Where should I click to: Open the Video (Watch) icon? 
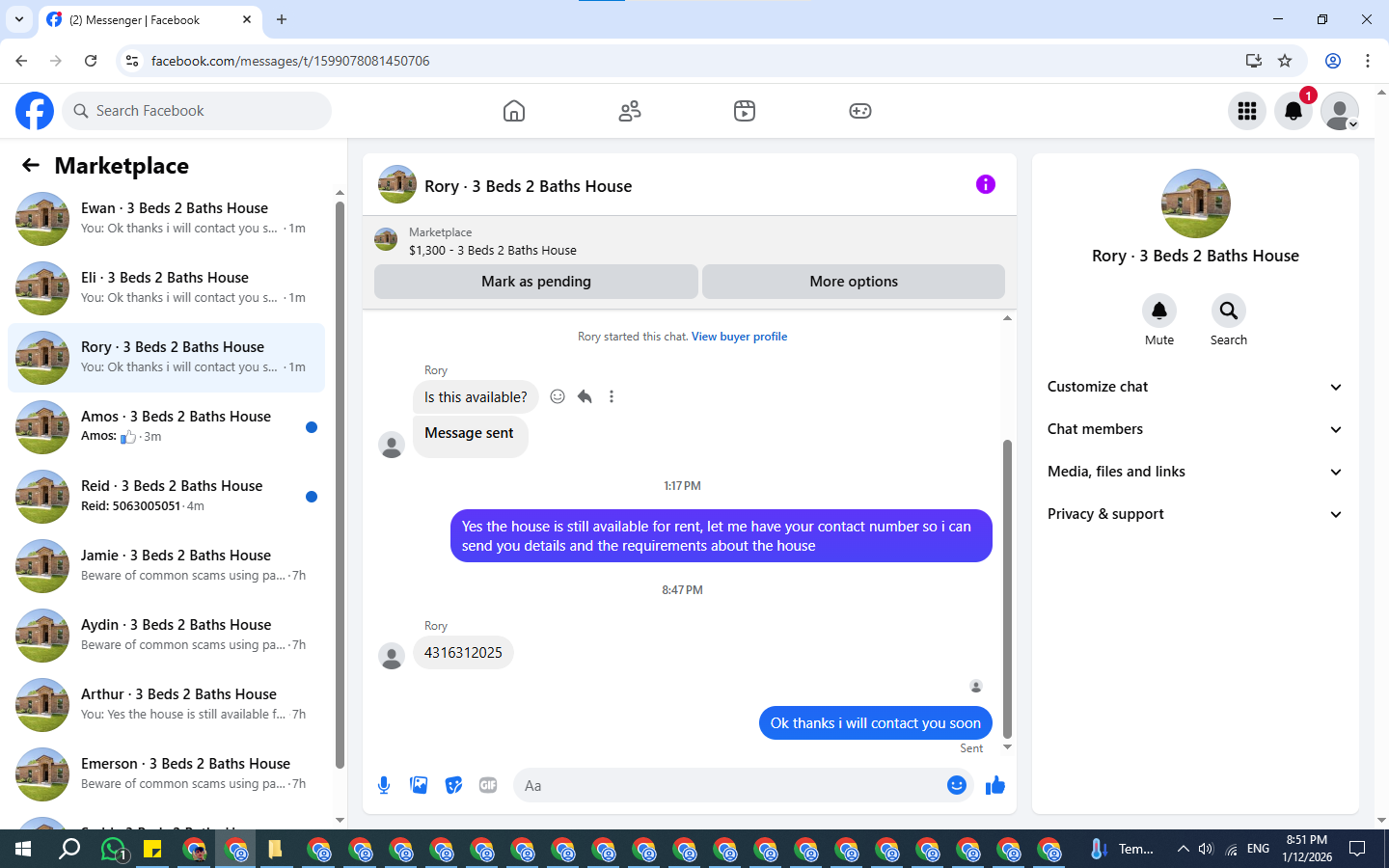click(x=745, y=111)
